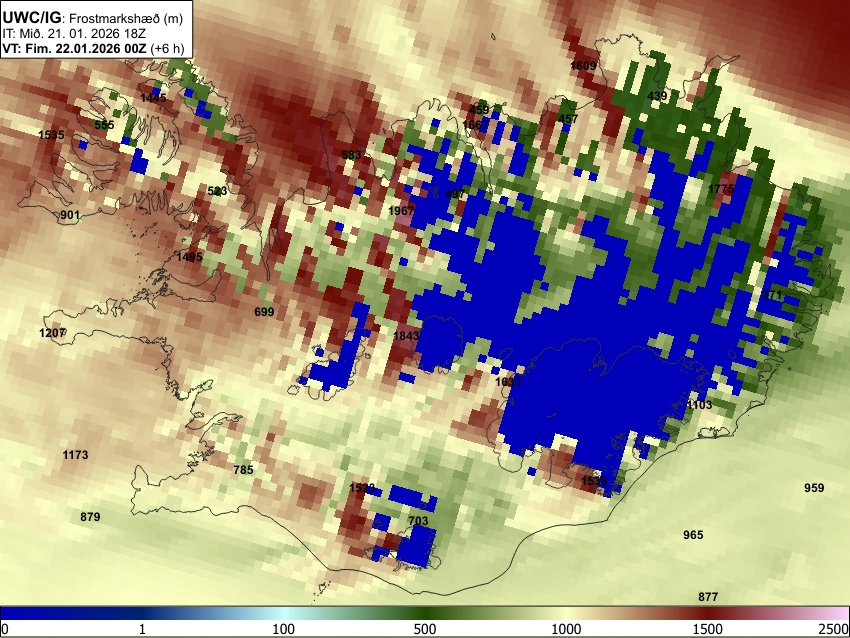This screenshot has height=638, width=850.
Task: Click the map value 439
Action: (657, 96)
